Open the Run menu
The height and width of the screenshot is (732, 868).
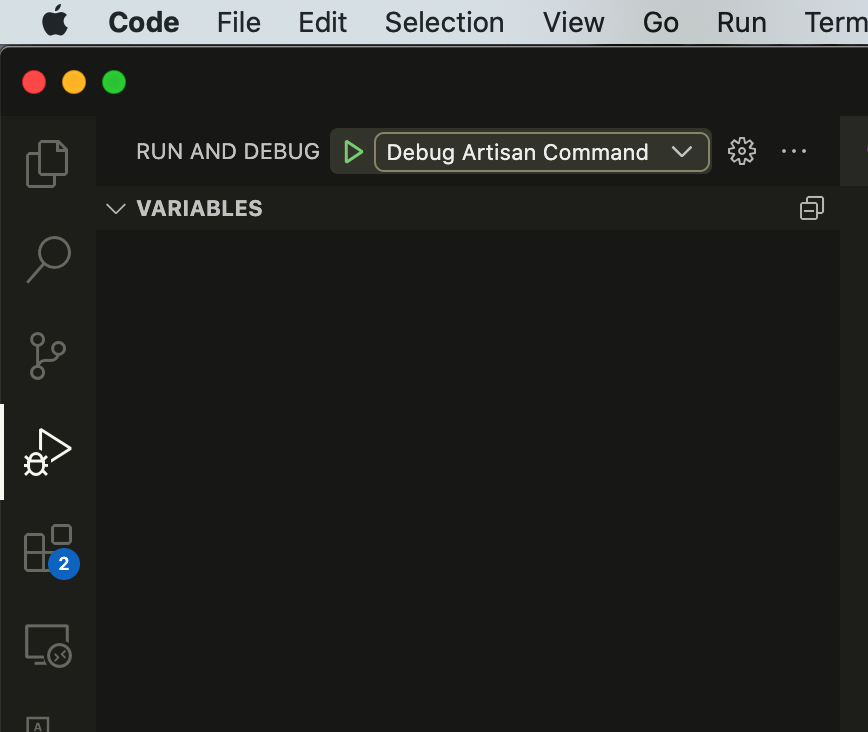coord(741,22)
